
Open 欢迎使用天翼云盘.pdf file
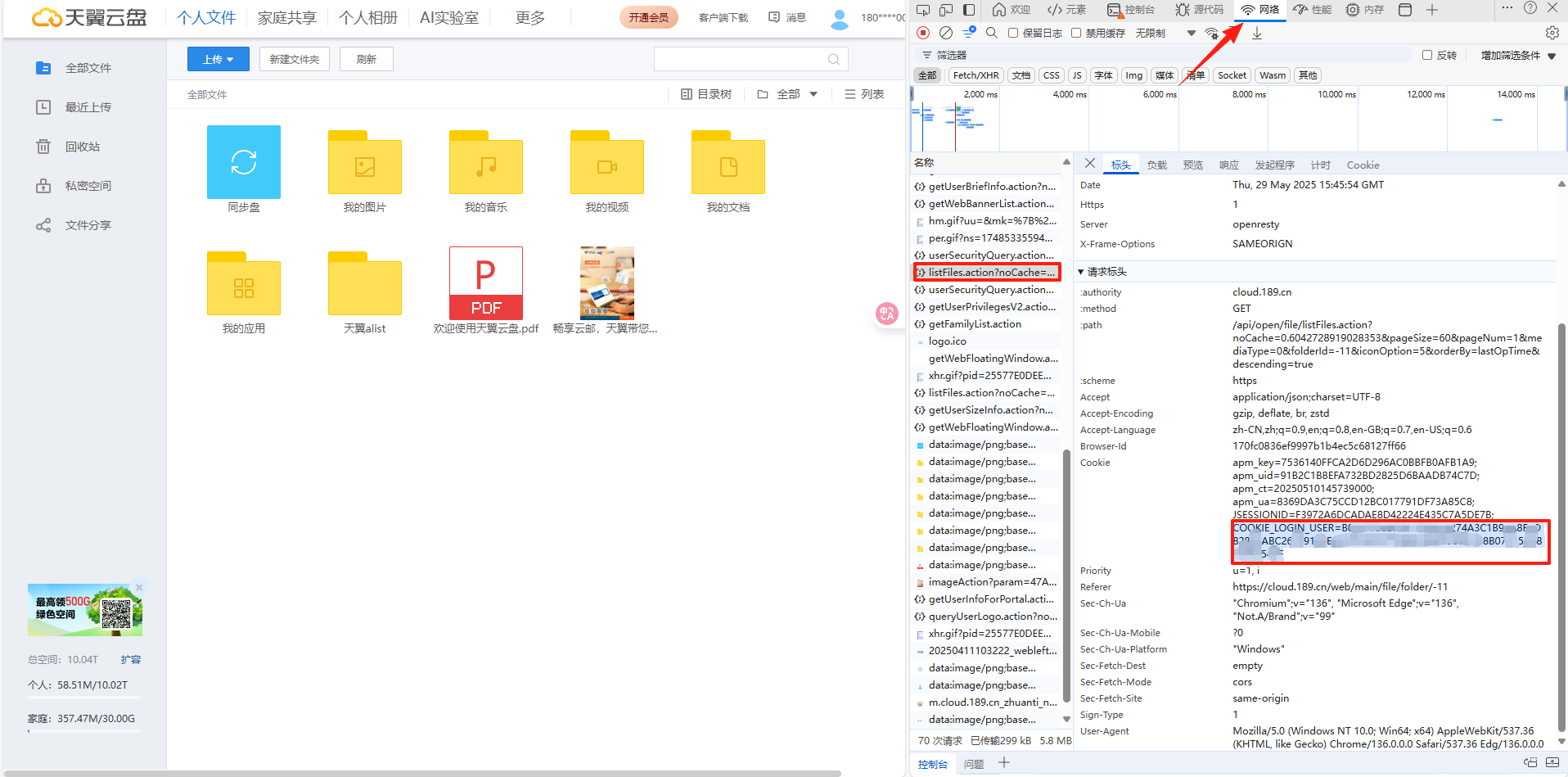pyautogui.click(x=486, y=291)
